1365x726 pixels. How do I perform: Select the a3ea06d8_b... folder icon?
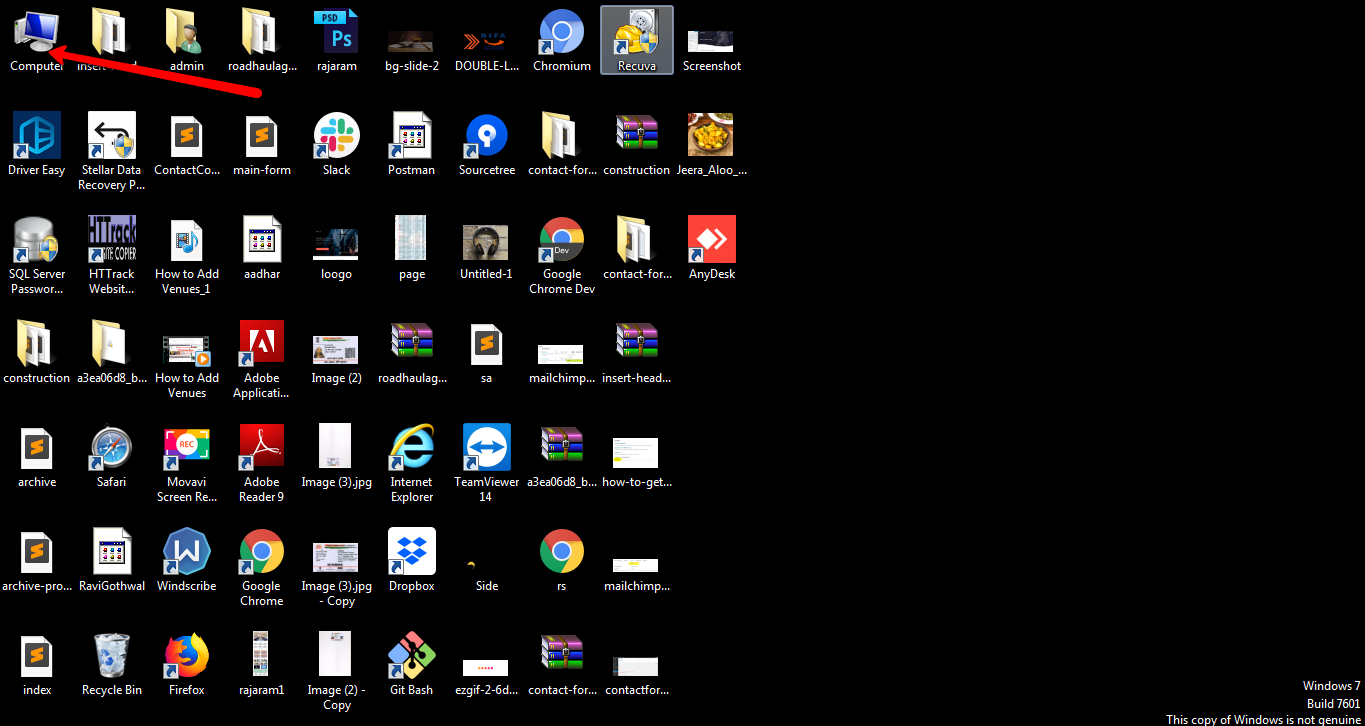click(112, 352)
